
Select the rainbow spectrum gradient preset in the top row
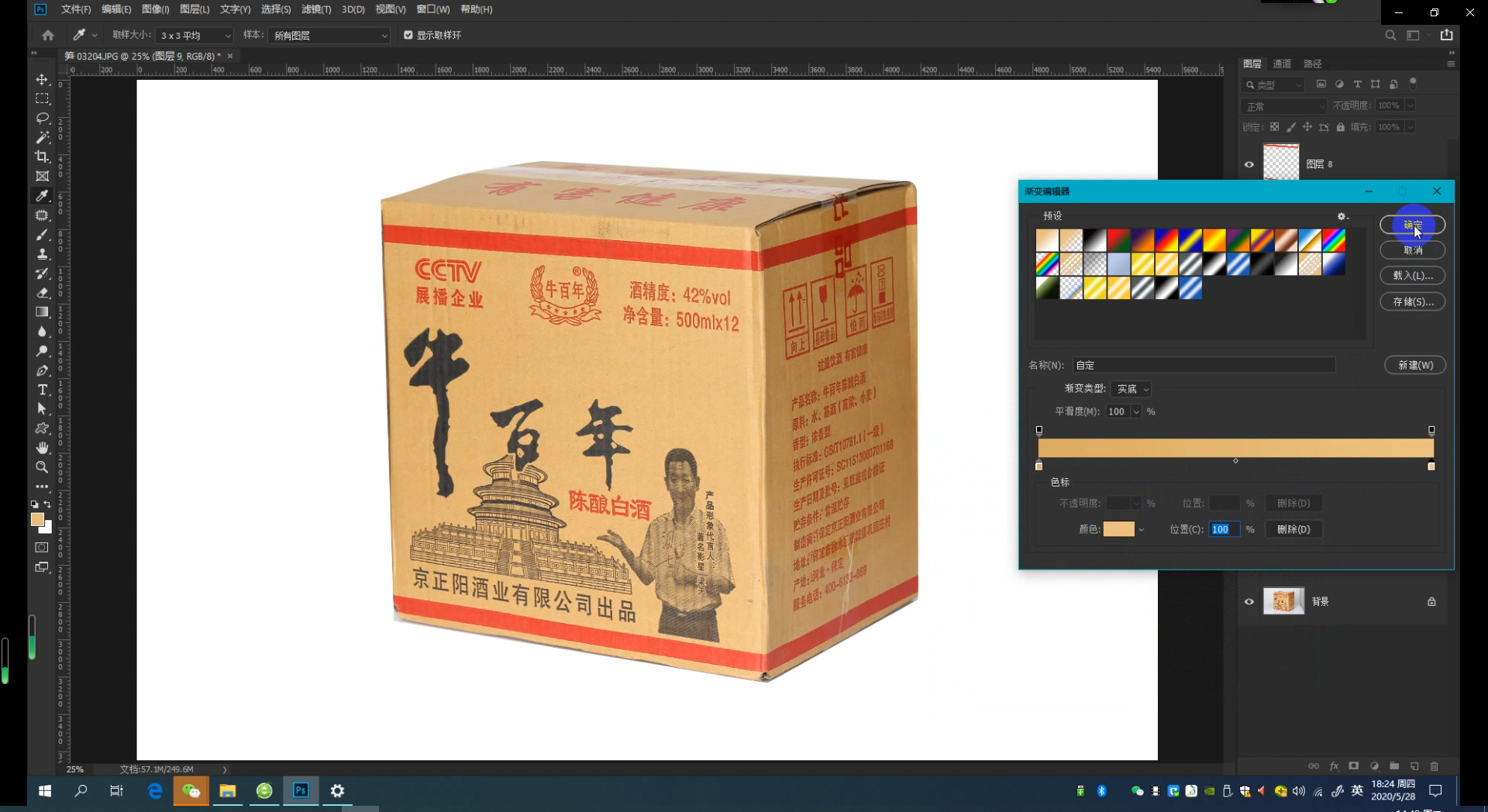pos(1334,241)
